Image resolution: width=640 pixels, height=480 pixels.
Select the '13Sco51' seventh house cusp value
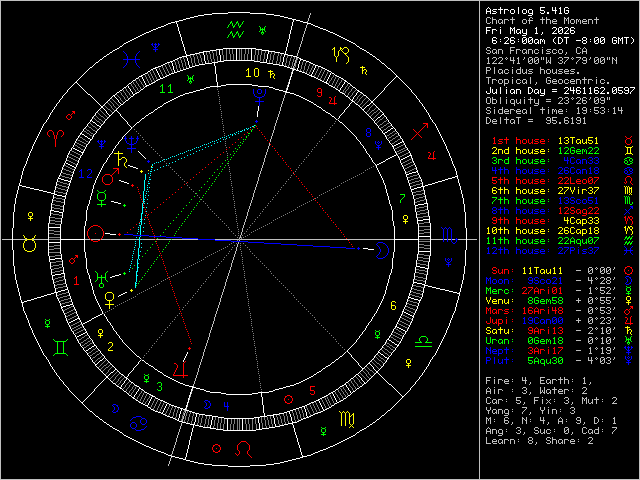click(578, 201)
